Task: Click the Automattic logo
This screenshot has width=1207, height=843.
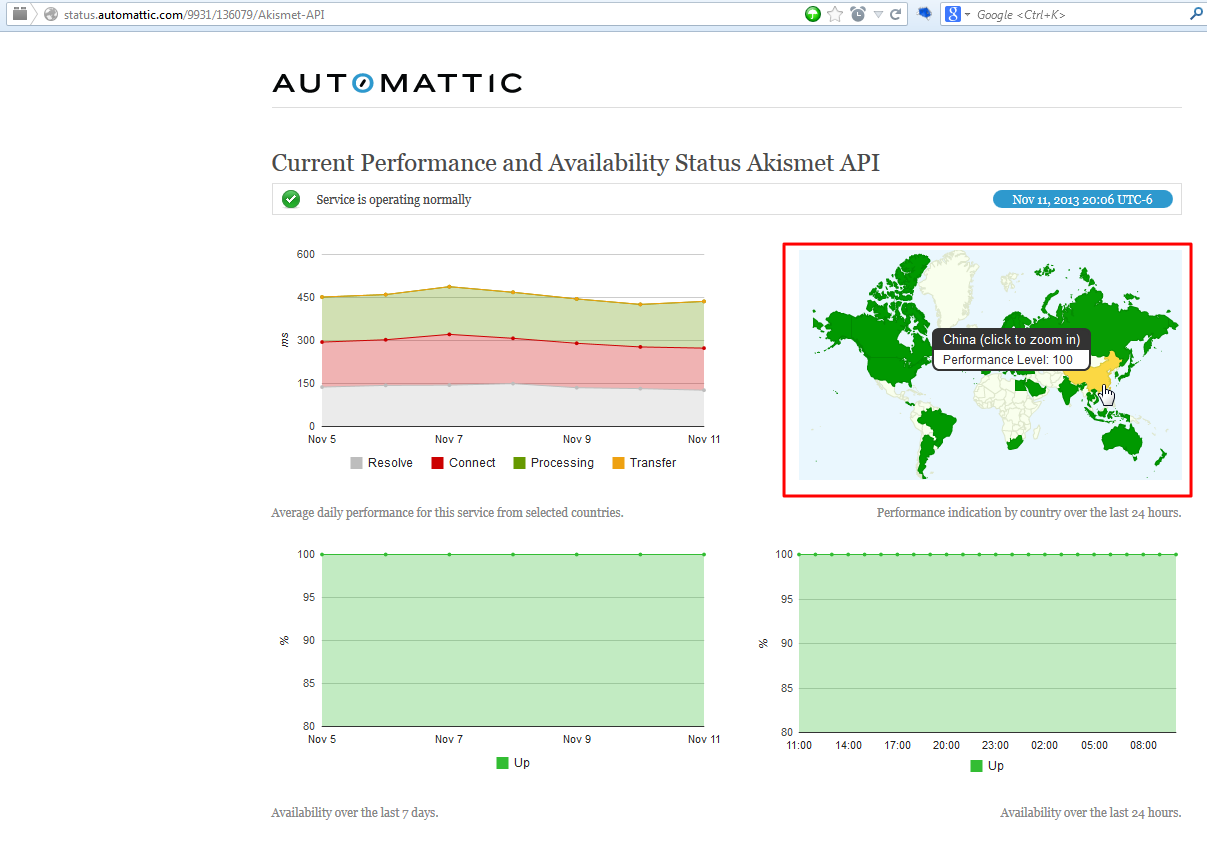Action: 397,83
